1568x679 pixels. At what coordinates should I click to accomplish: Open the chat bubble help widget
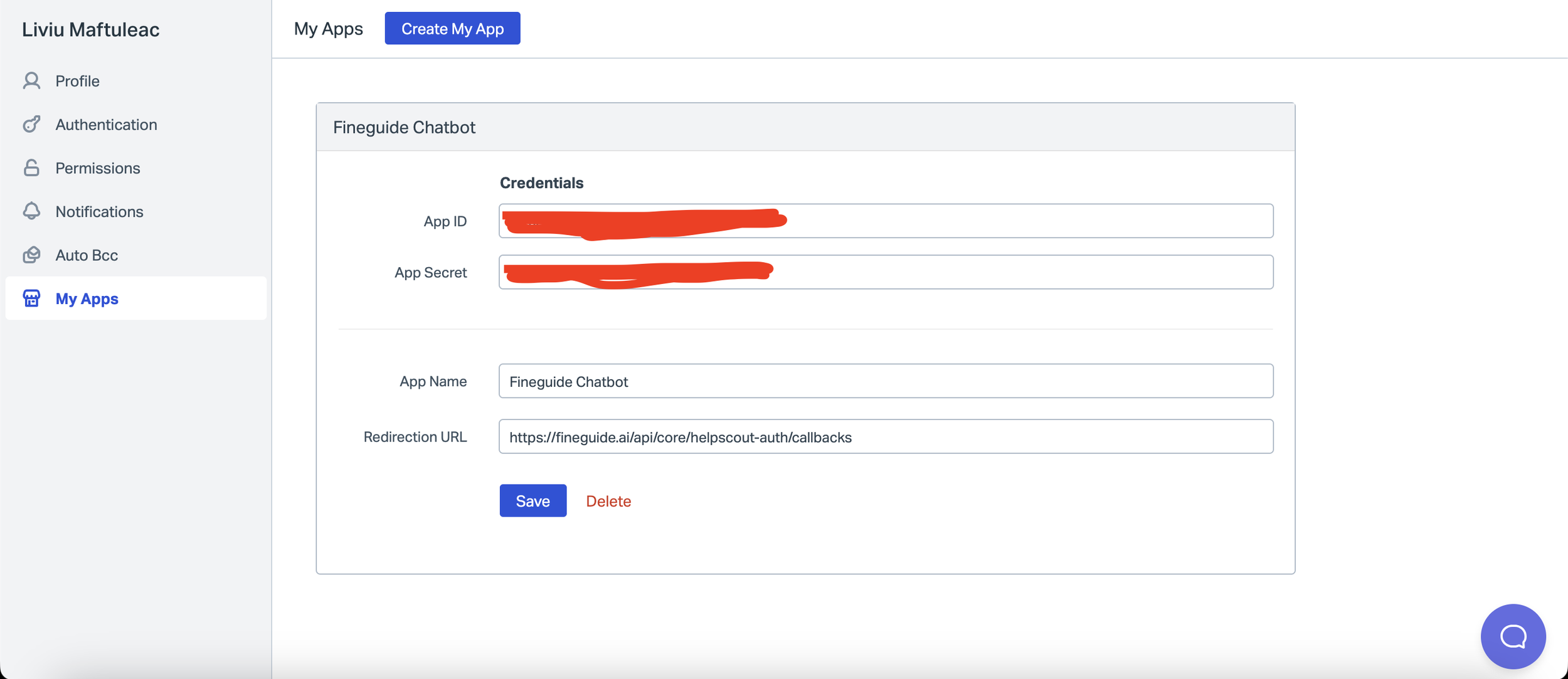point(1512,636)
